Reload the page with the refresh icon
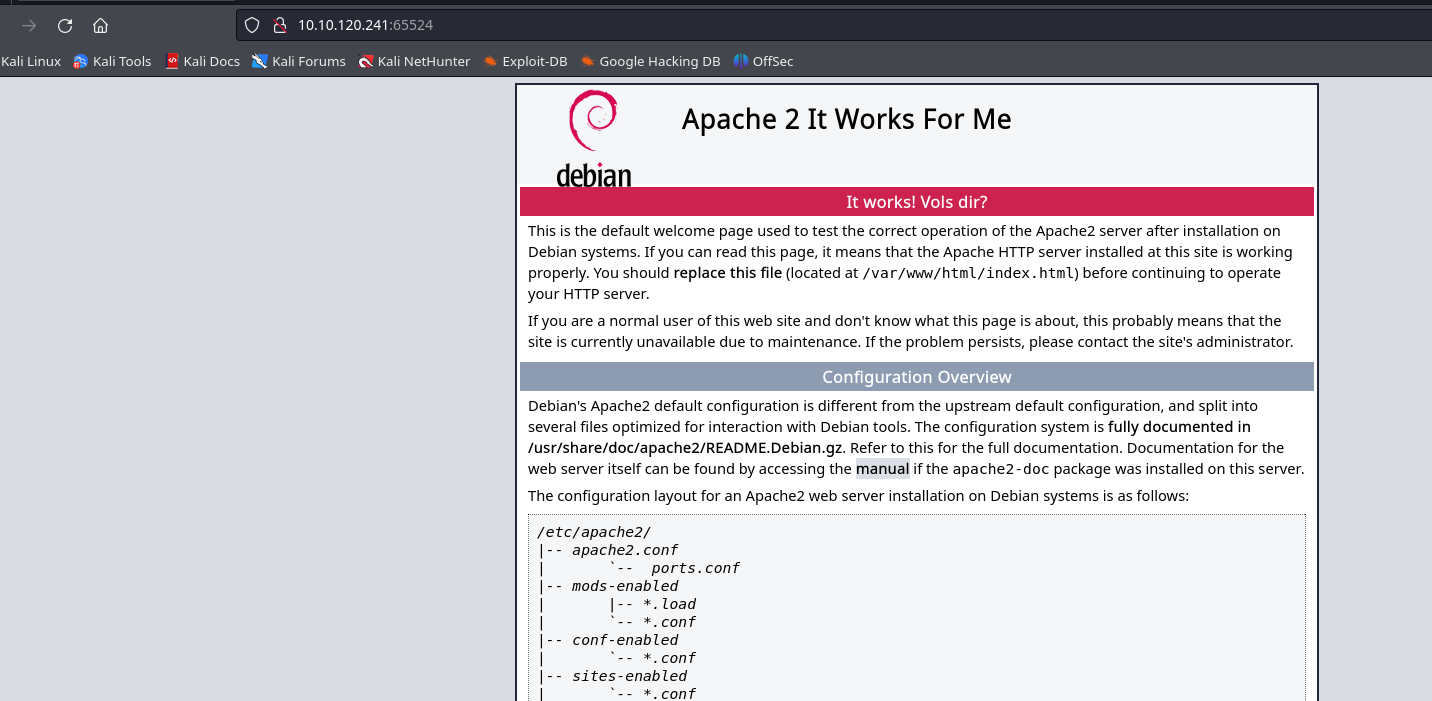Viewport: 1432px width, 701px height. (x=65, y=25)
